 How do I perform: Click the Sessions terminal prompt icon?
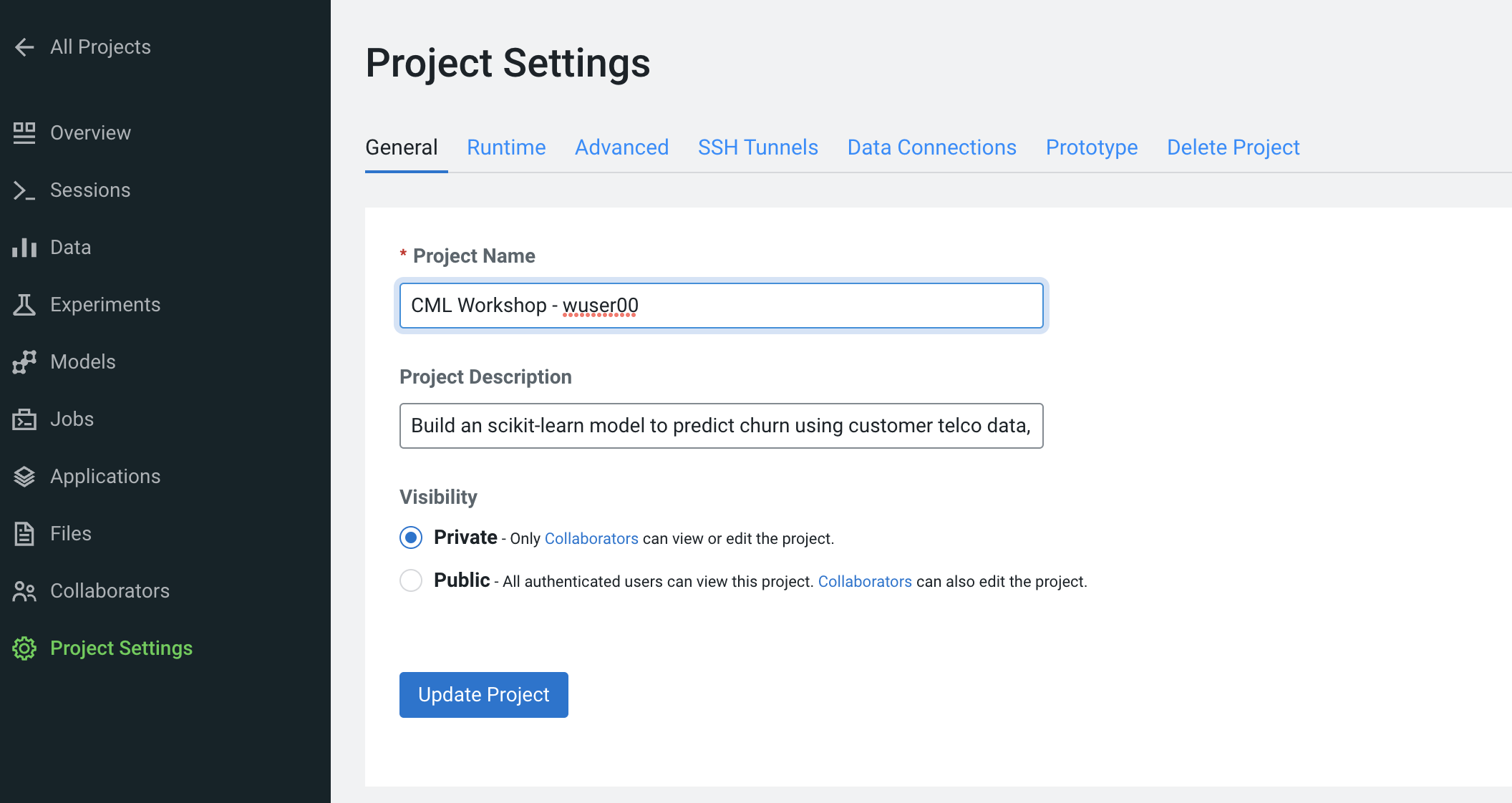(x=24, y=190)
